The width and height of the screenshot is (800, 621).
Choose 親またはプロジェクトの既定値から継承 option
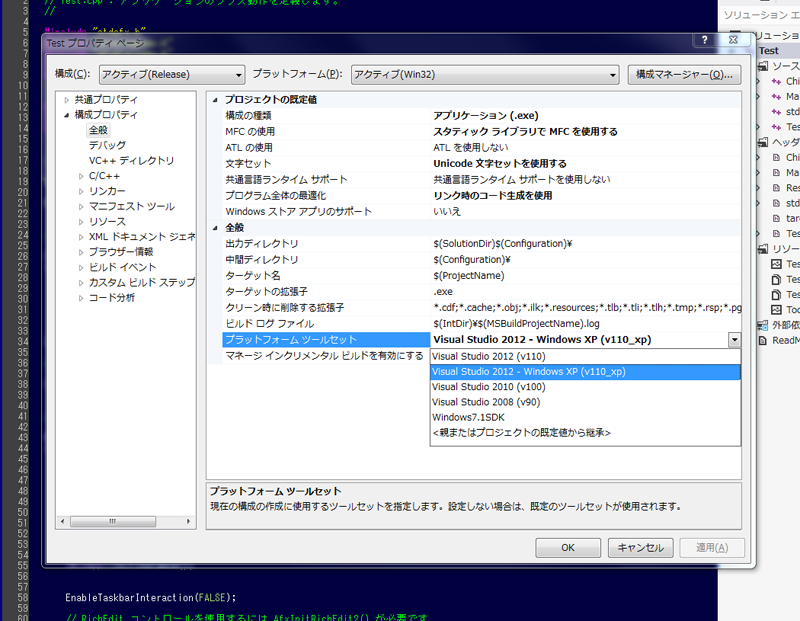(585, 433)
